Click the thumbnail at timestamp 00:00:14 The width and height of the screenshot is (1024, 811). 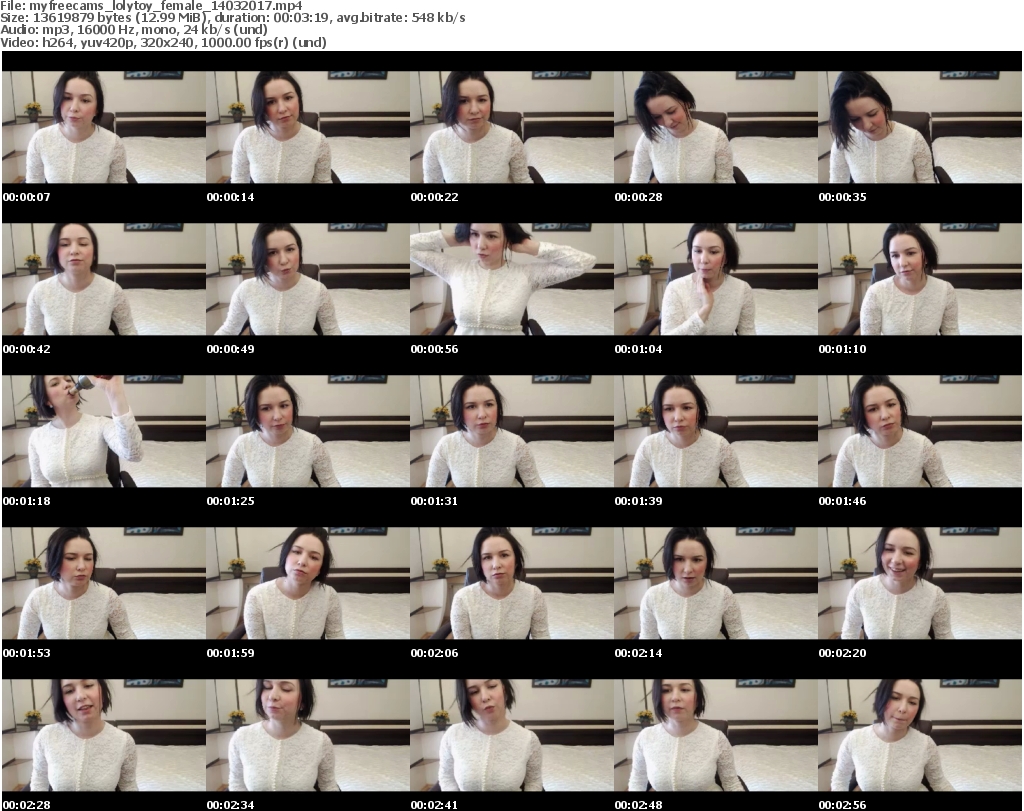tap(308, 127)
